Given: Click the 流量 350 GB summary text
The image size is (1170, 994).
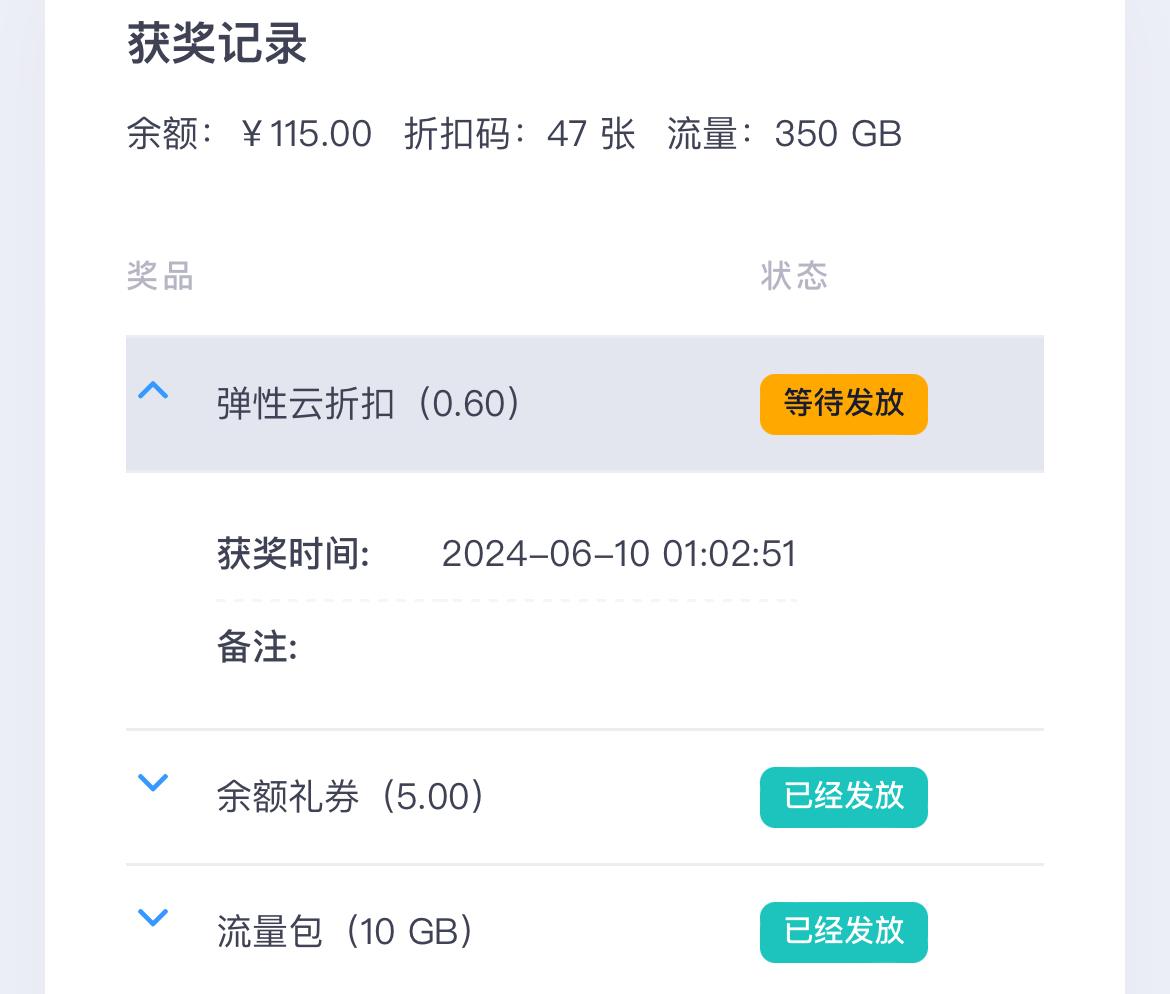Looking at the screenshot, I should pyautogui.click(x=784, y=134).
